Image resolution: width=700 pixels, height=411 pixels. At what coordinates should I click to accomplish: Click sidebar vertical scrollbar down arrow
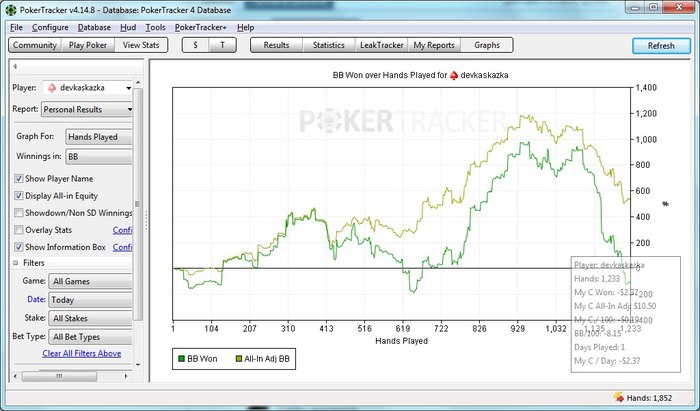click(138, 365)
